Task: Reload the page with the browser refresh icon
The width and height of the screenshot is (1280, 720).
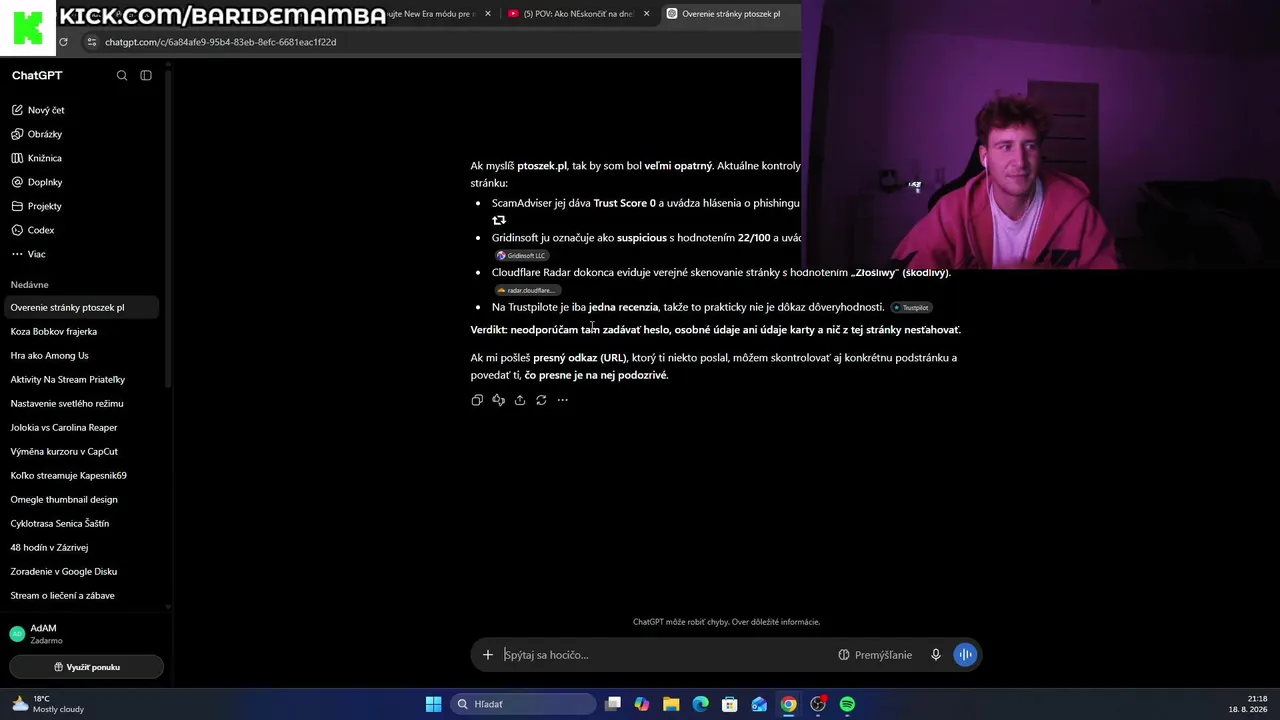Action: click(63, 42)
